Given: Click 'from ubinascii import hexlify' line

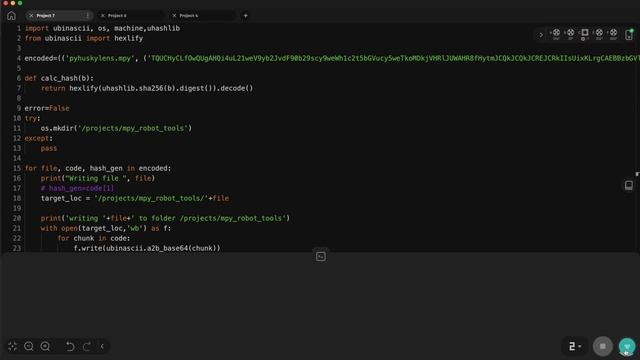Looking at the screenshot, I should (x=84, y=38).
